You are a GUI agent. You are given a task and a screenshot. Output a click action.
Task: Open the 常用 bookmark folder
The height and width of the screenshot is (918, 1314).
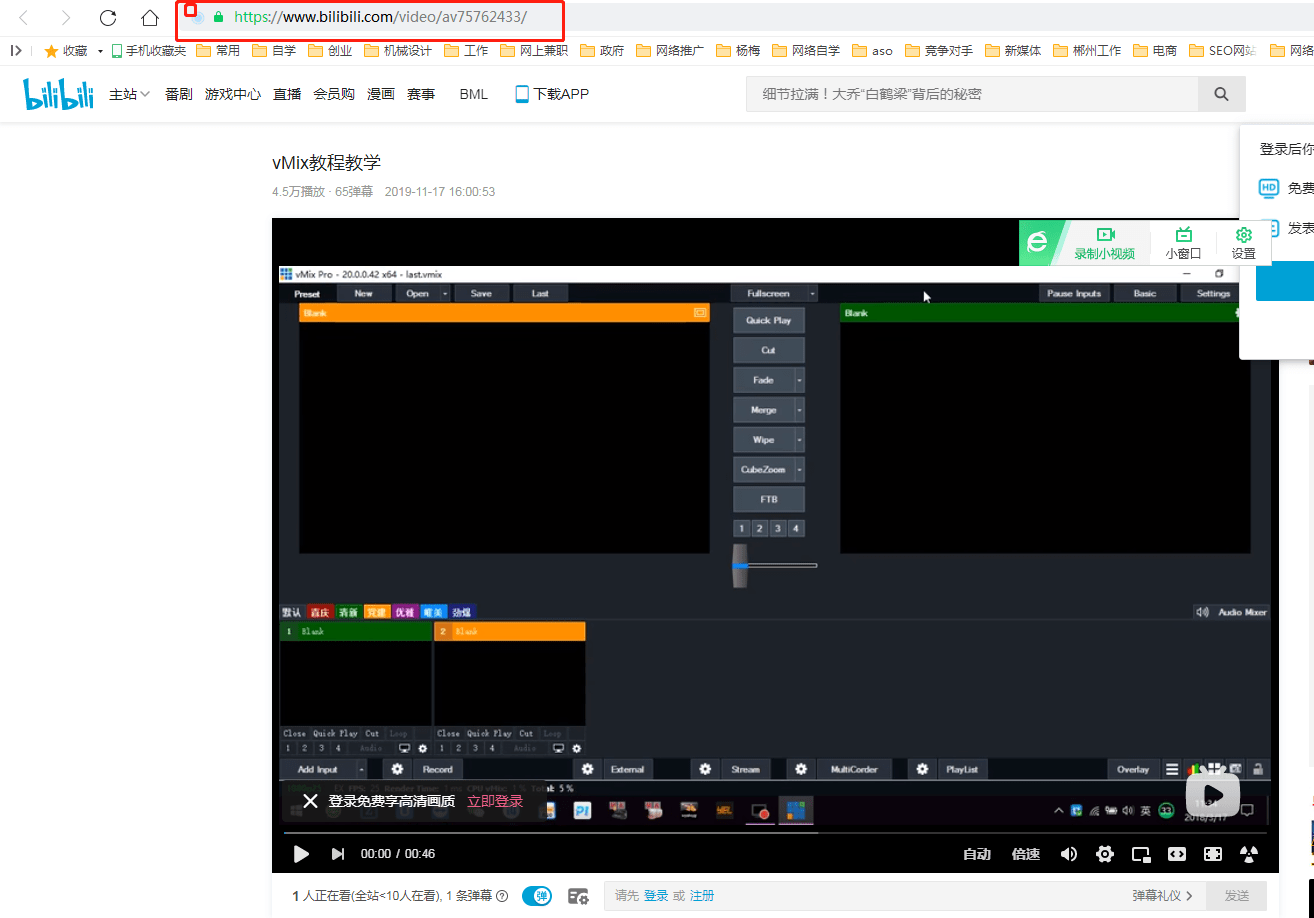[x=218, y=50]
